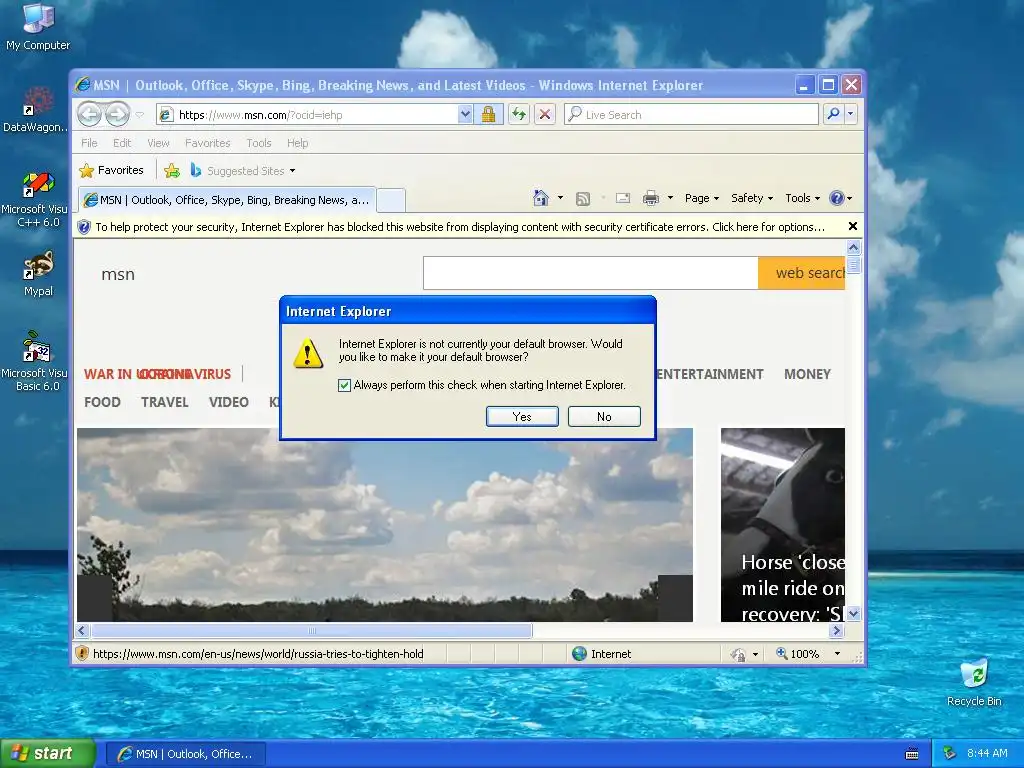Click the security shield in status bar
This screenshot has height=768, width=1024.
(x=82, y=653)
